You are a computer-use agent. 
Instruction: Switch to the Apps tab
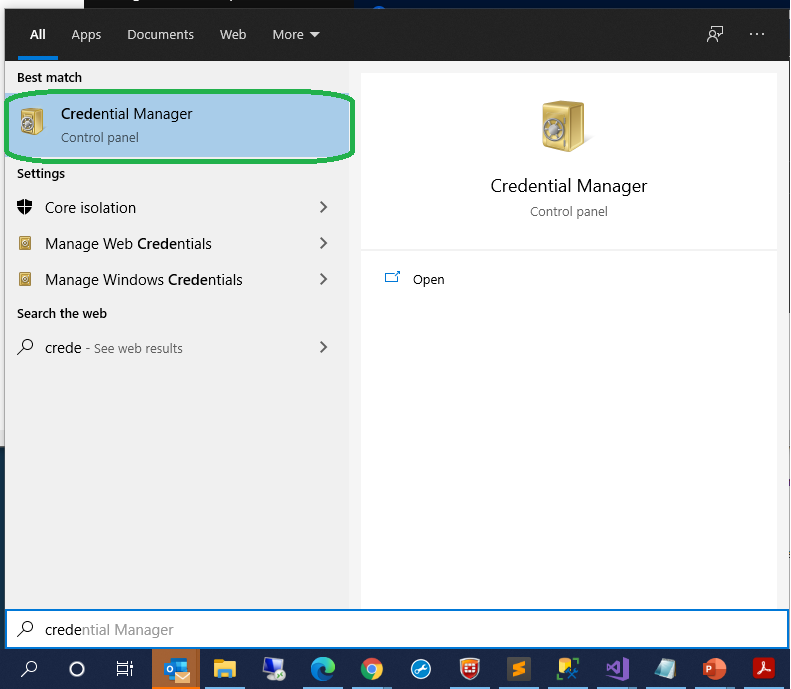(x=86, y=34)
